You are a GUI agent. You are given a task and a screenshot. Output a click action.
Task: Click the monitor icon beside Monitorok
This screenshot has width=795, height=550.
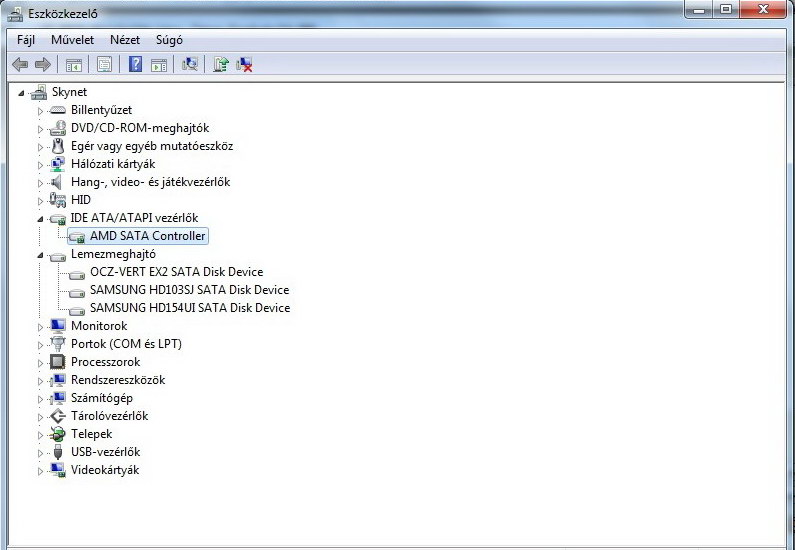coord(58,326)
